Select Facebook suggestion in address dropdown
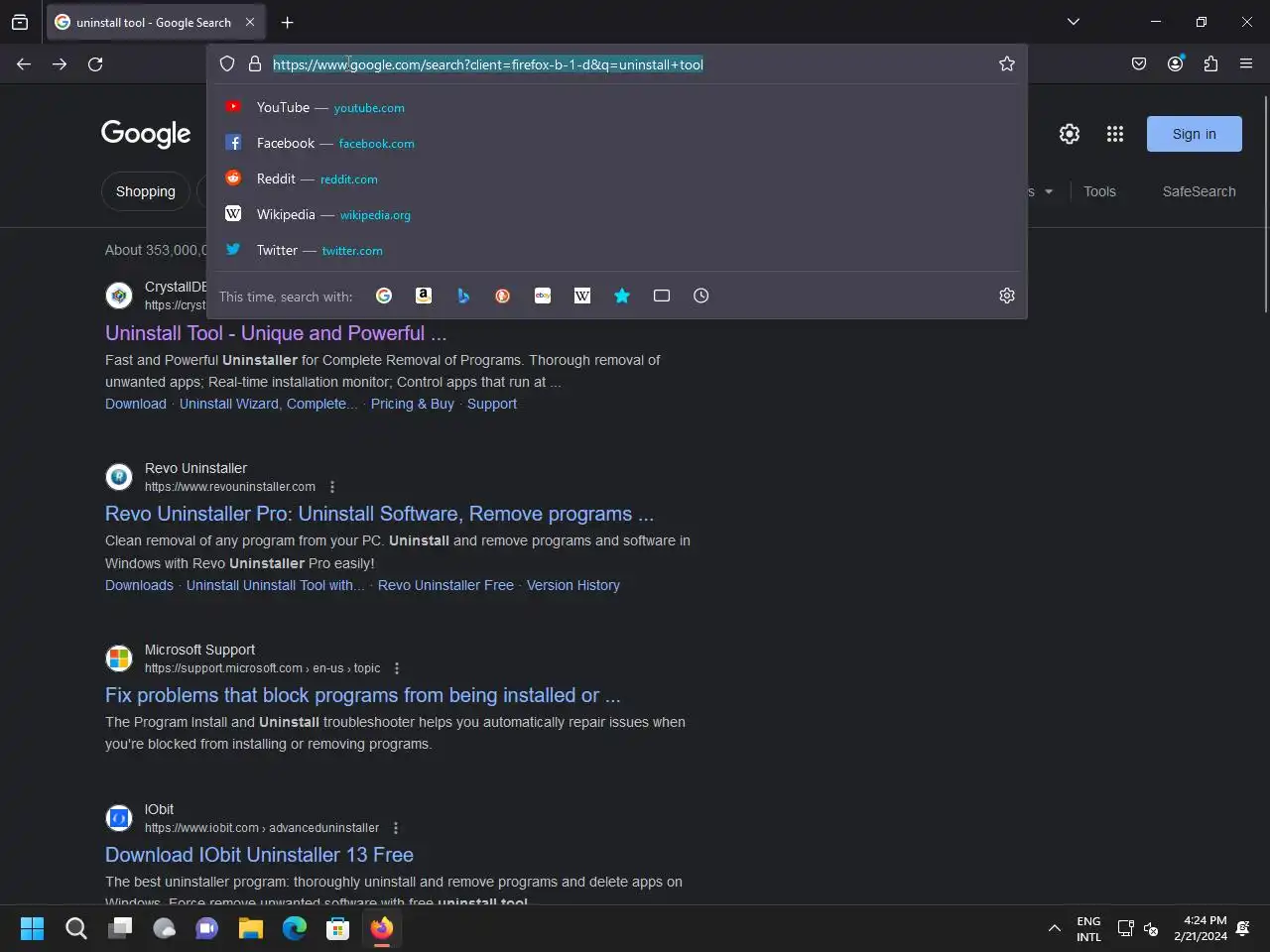 [x=617, y=143]
